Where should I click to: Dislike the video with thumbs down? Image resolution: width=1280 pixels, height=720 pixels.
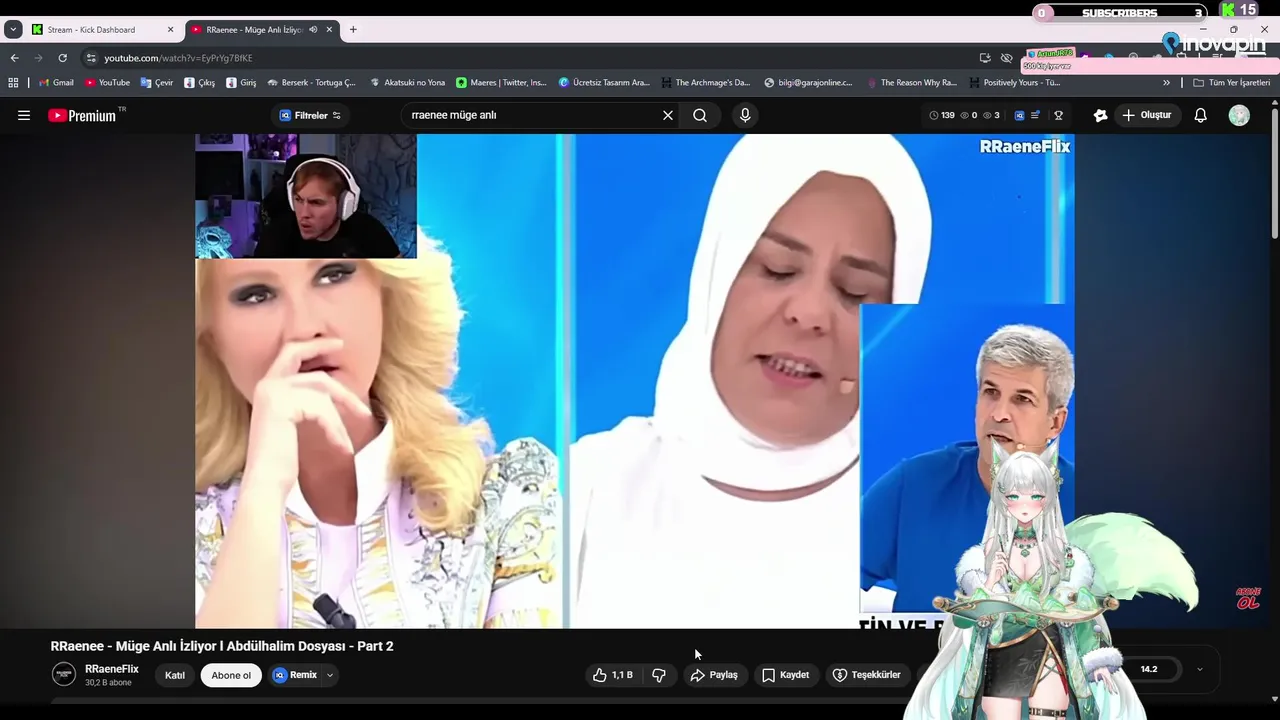coord(659,675)
